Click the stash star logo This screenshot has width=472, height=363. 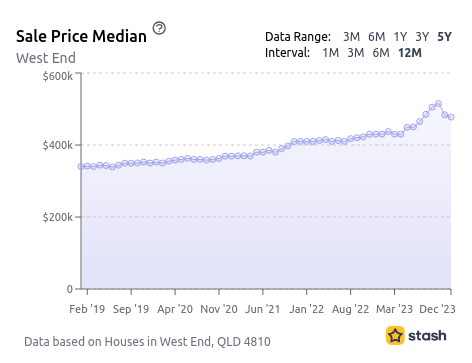coord(395,335)
